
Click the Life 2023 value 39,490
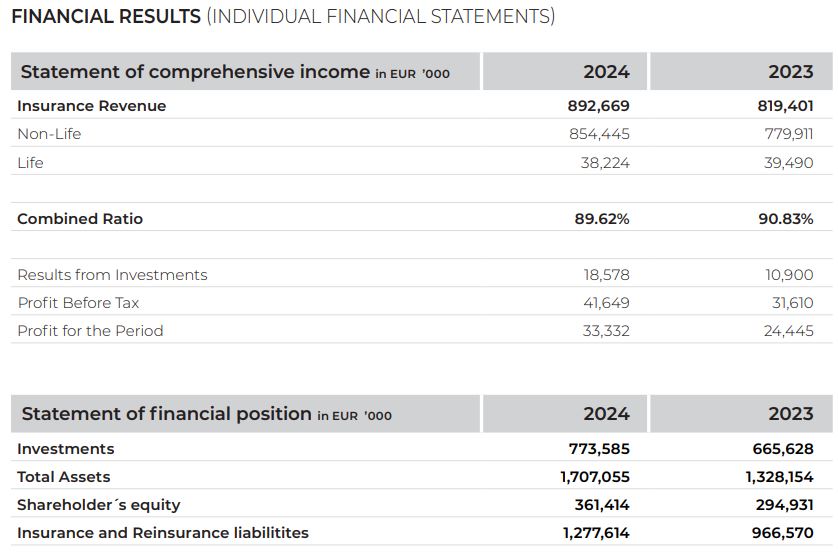788,162
